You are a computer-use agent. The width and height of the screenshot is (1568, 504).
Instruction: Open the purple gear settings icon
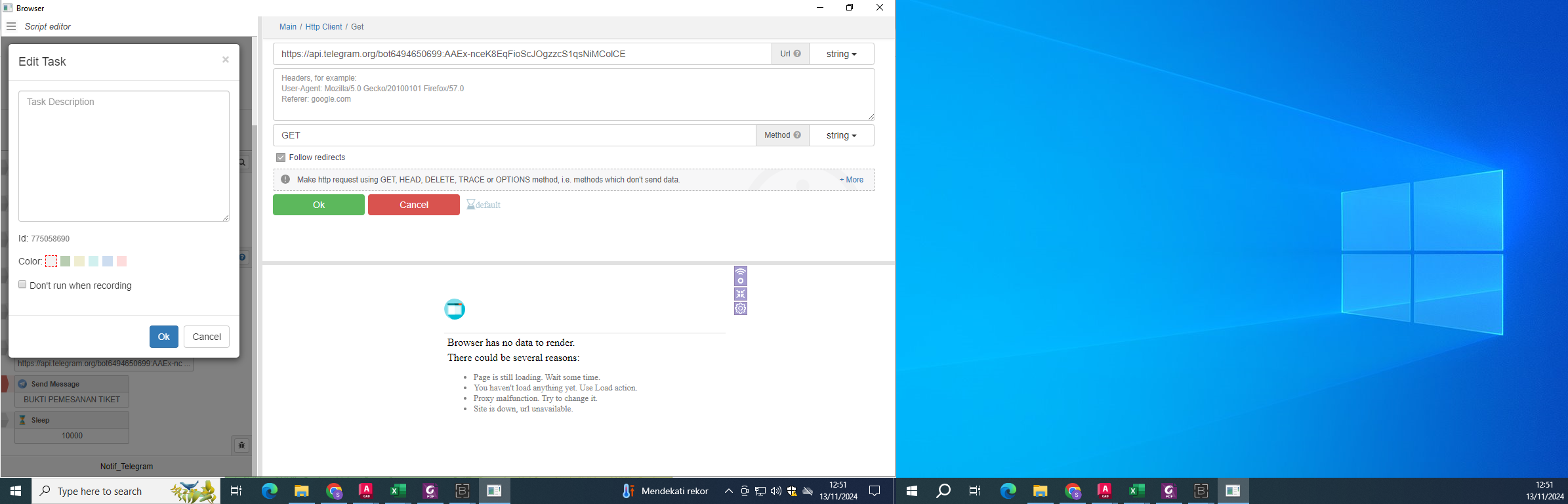(741, 308)
